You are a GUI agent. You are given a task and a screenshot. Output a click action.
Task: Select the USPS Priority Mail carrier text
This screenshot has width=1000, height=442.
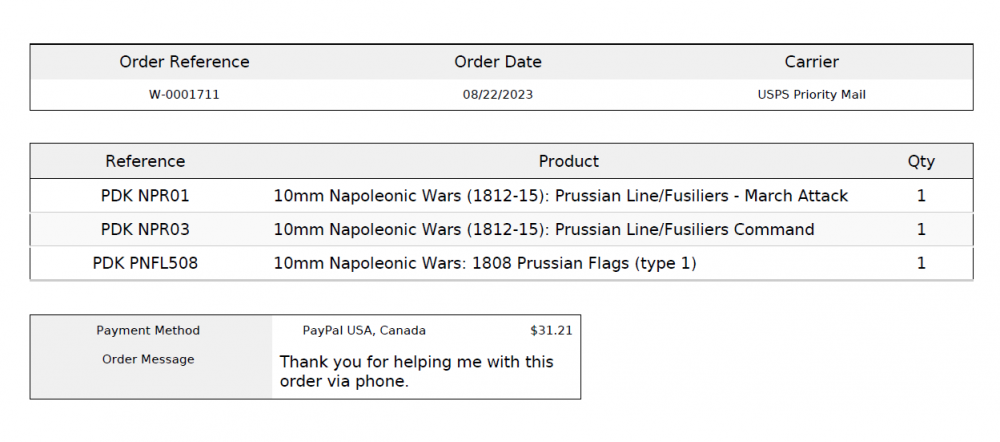pyautogui.click(x=811, y=95)
